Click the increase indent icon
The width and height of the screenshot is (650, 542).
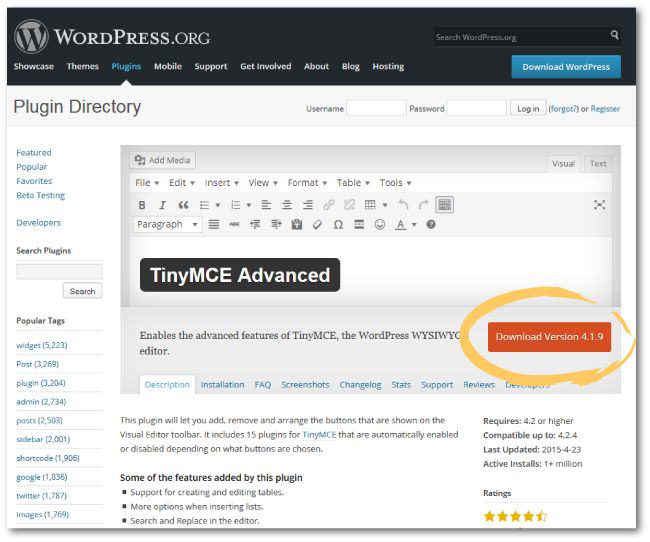[x=276, y=225]
